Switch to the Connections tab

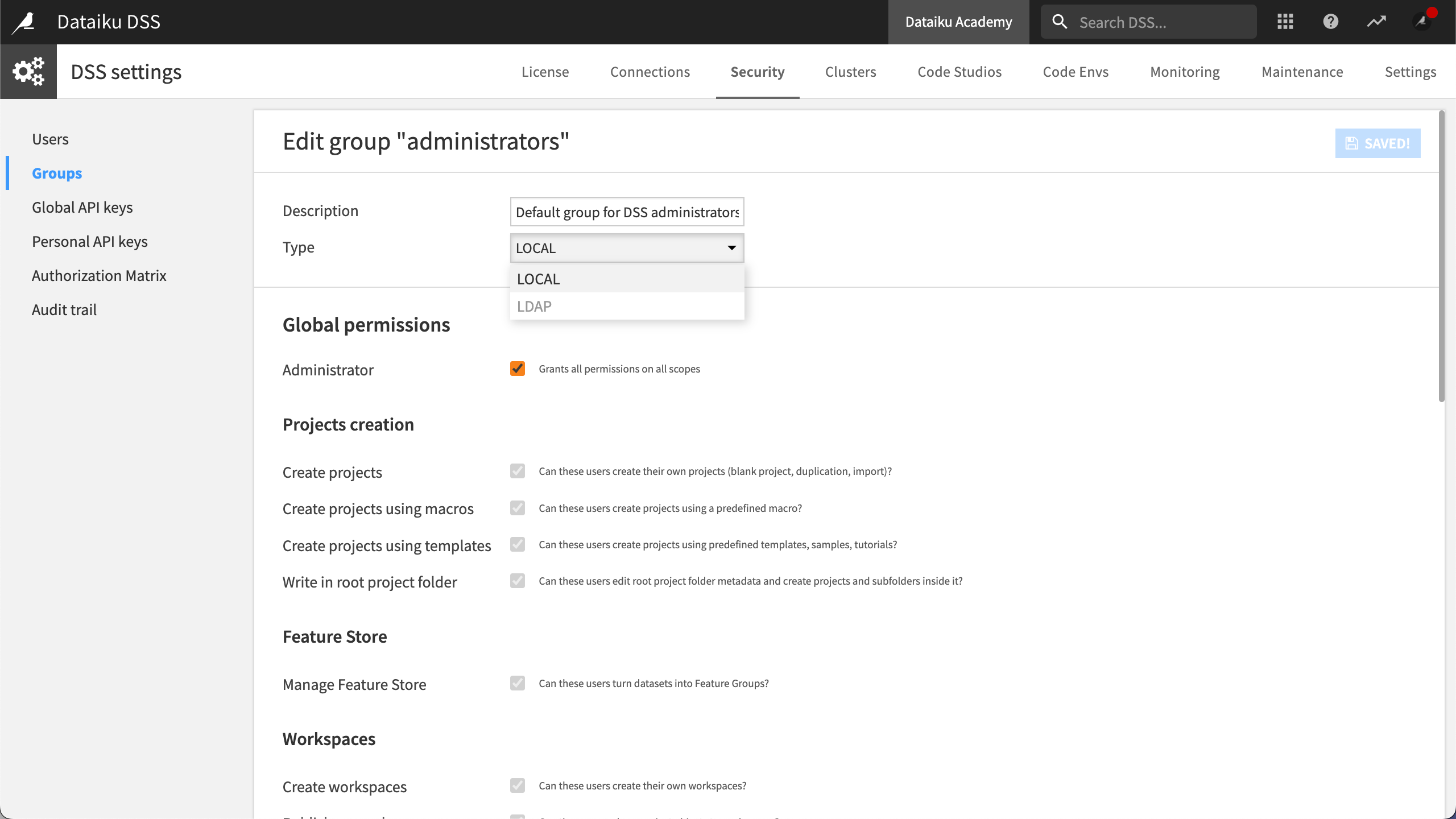coord(650,72)
